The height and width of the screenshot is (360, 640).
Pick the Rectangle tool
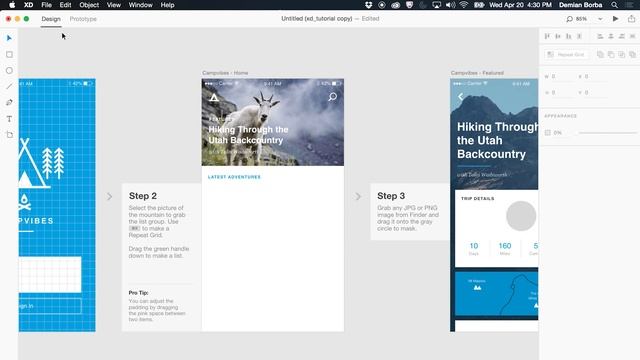tap(9, 54)
